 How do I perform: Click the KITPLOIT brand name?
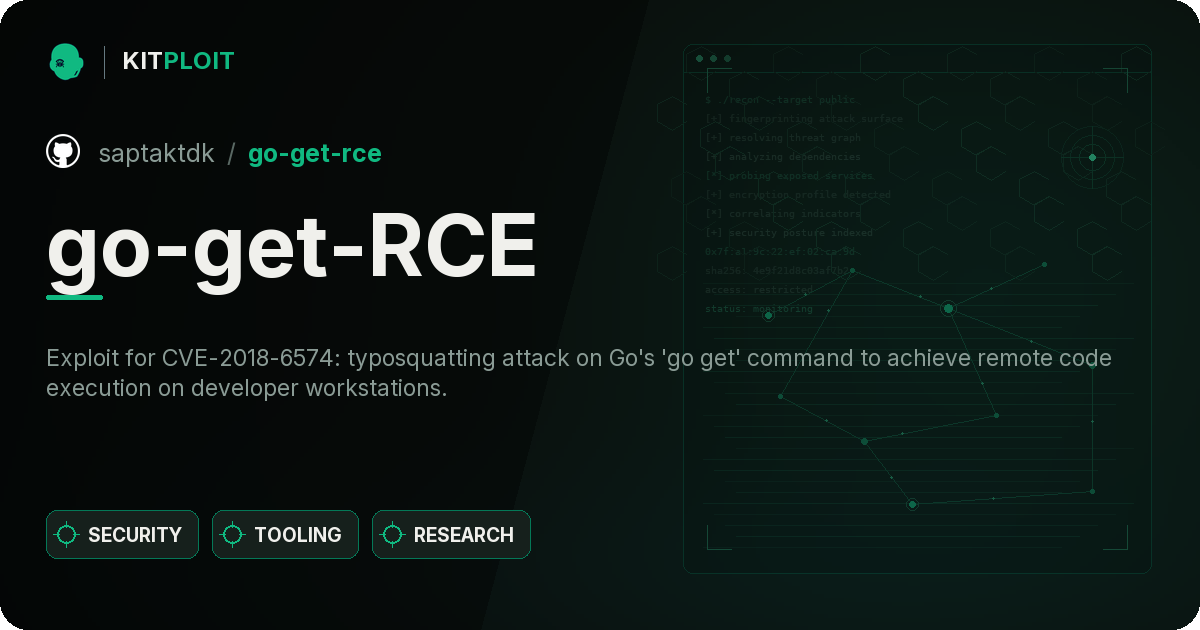178,61
